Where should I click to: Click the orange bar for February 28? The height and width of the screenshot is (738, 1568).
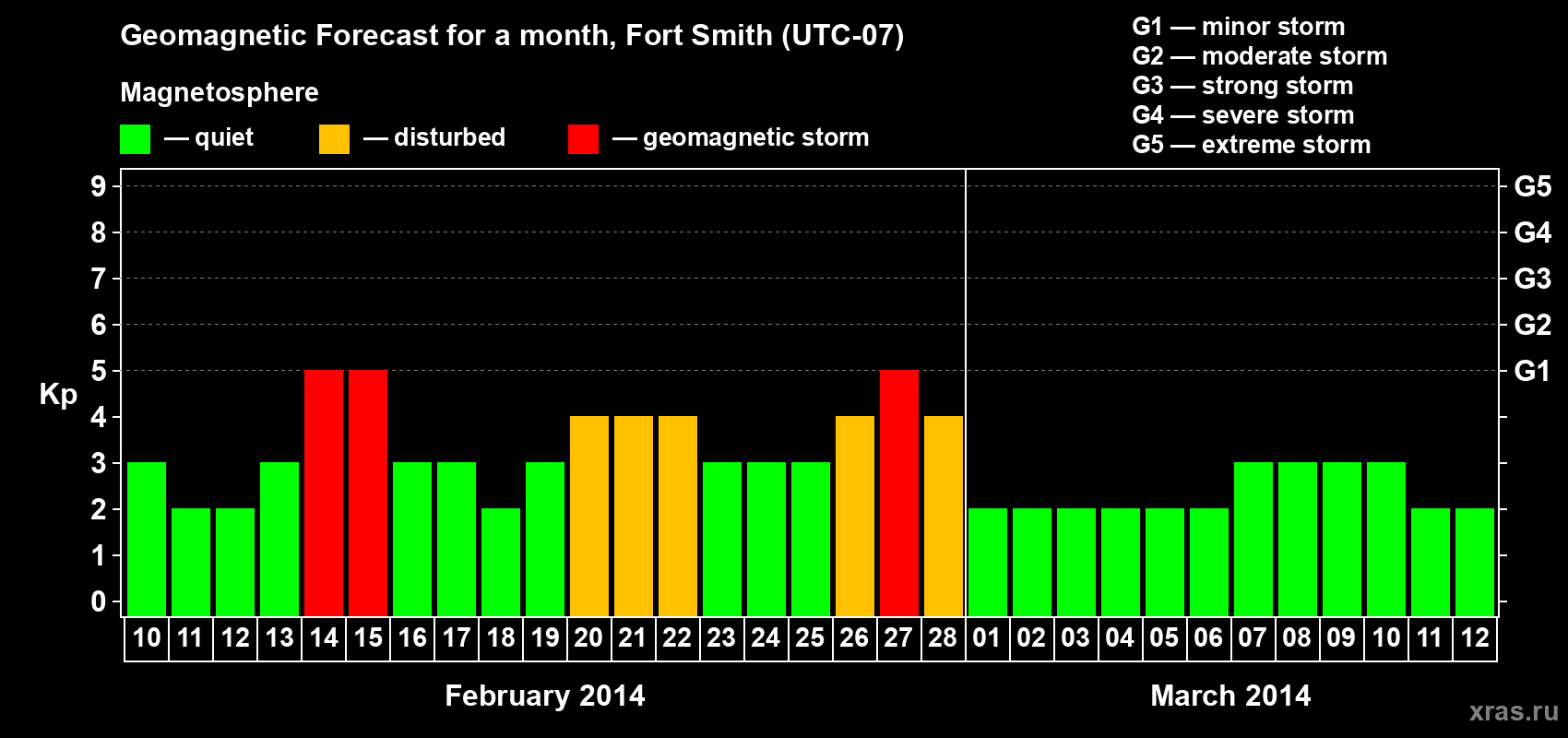[944, 516]
